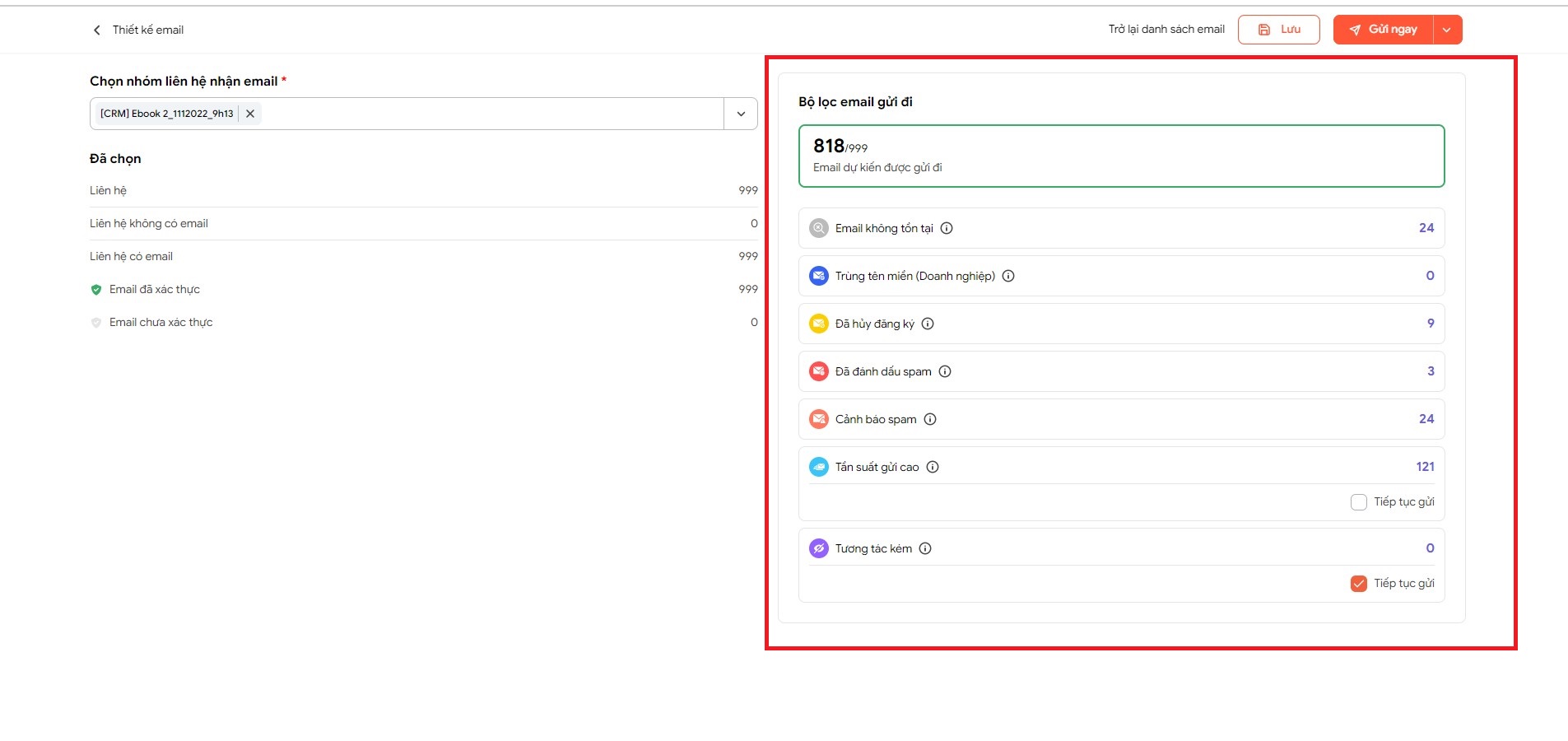Click the Lưu save button
This screenshot has height=741, width=1568.
(x=1279, y=30)
